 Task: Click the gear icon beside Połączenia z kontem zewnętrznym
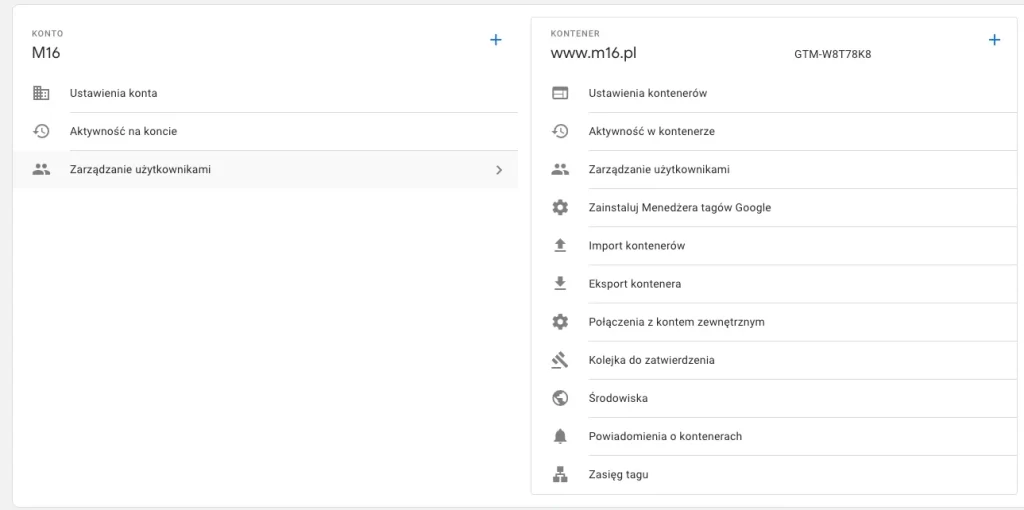pos(560,322)
